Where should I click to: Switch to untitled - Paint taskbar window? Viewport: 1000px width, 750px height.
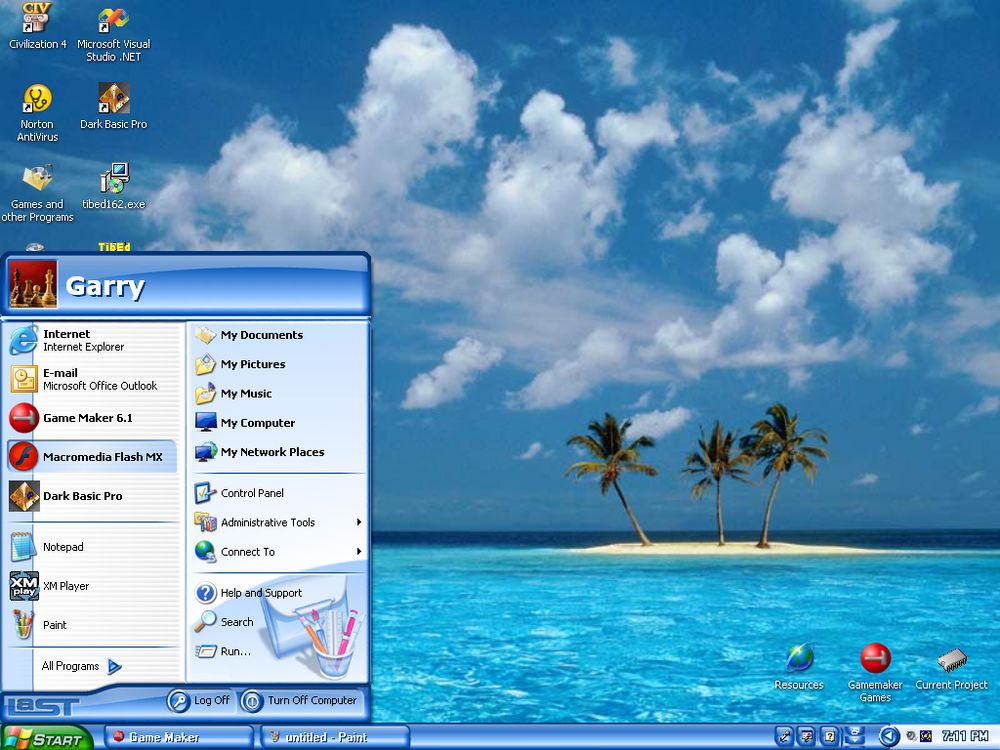click(x=335, y=737)
